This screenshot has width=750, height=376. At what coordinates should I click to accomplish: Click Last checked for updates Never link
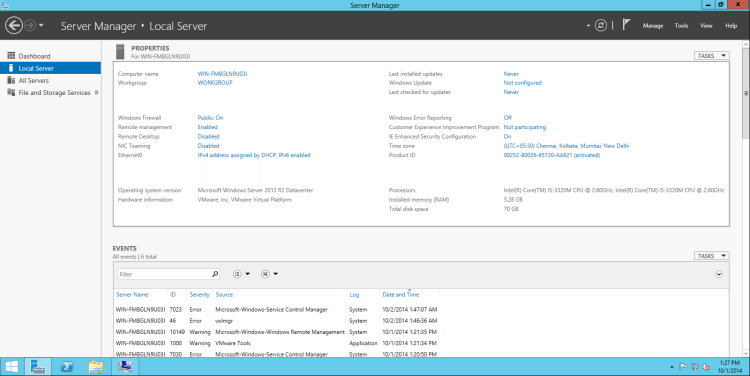pos(511,92)
